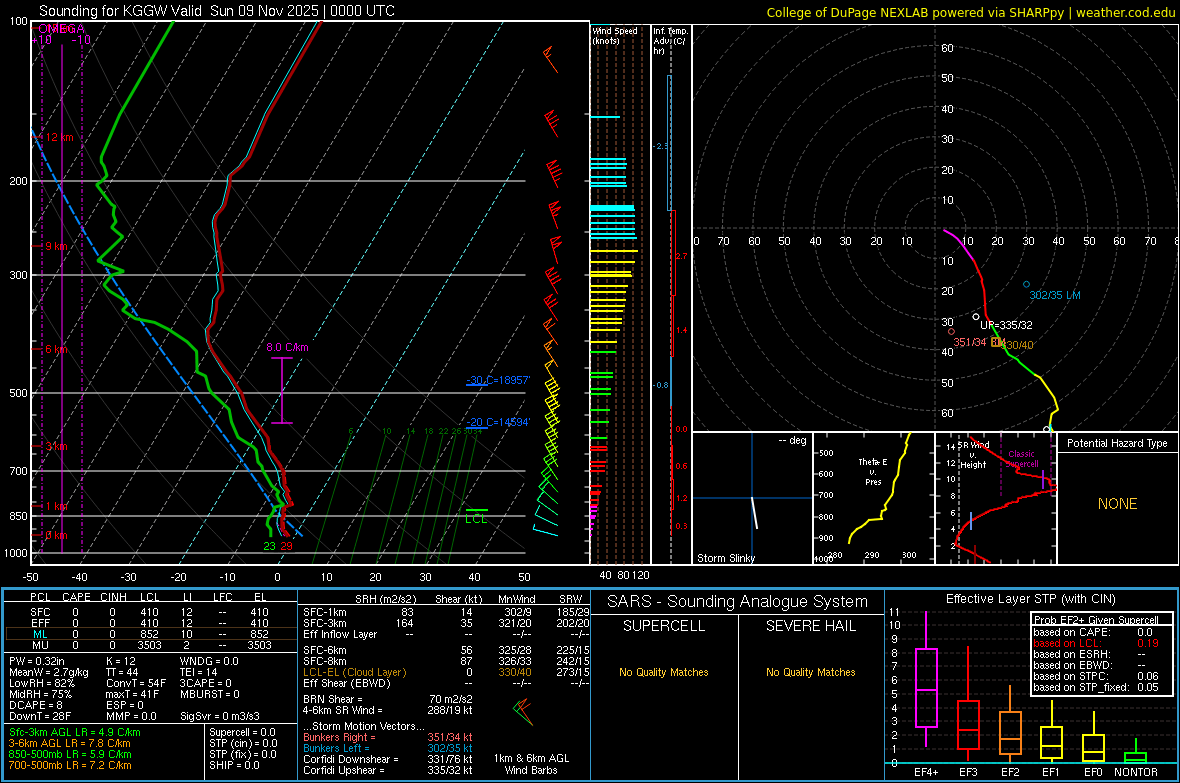
Task: Click the red 'based on LCL:' probability line
Action: [1096, 643]
